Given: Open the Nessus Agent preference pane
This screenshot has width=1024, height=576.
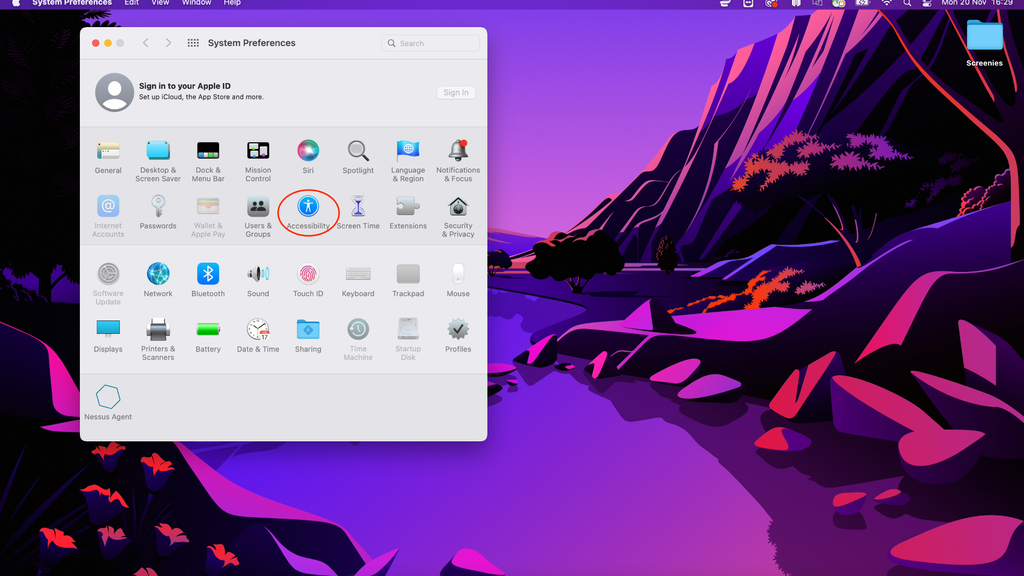Looking at the screenshot, I should point(108,398).
